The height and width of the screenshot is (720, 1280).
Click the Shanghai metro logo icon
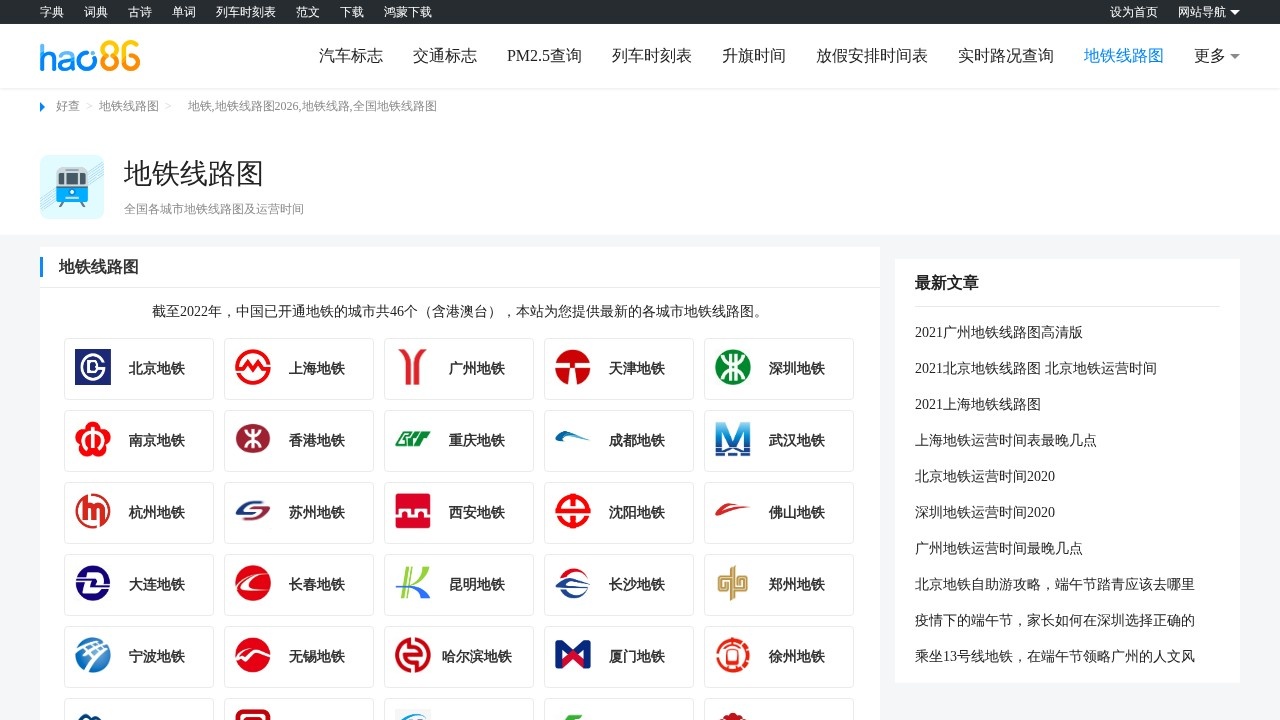pyautogui.click(x=253, y=368)
